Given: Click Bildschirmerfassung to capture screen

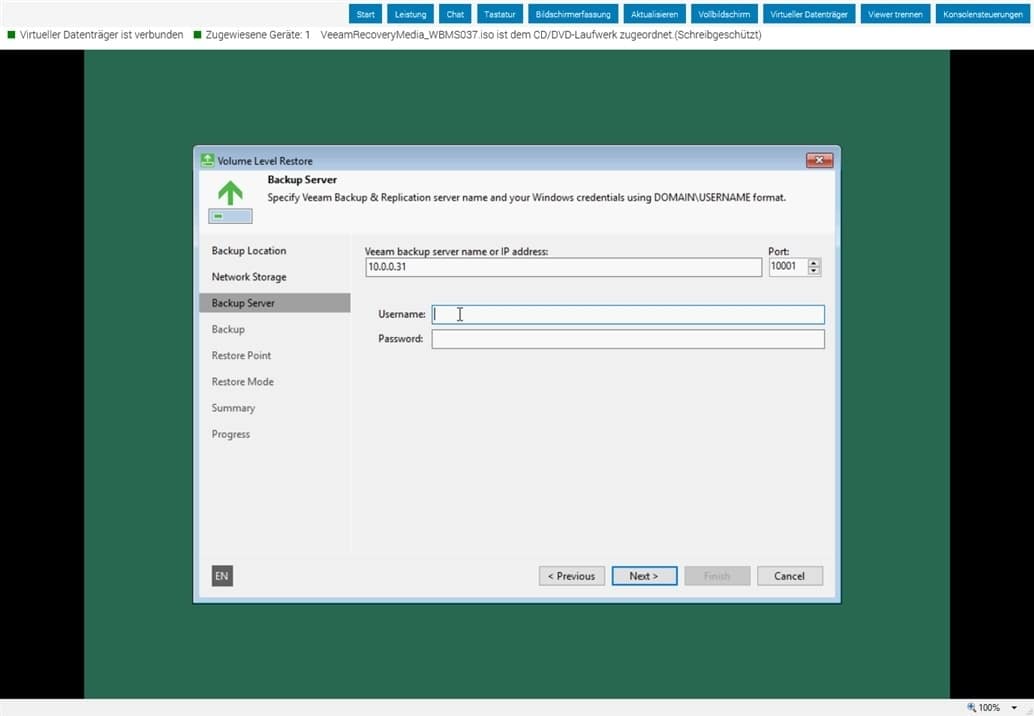Looking at the screenshot, I should point(573,14).
